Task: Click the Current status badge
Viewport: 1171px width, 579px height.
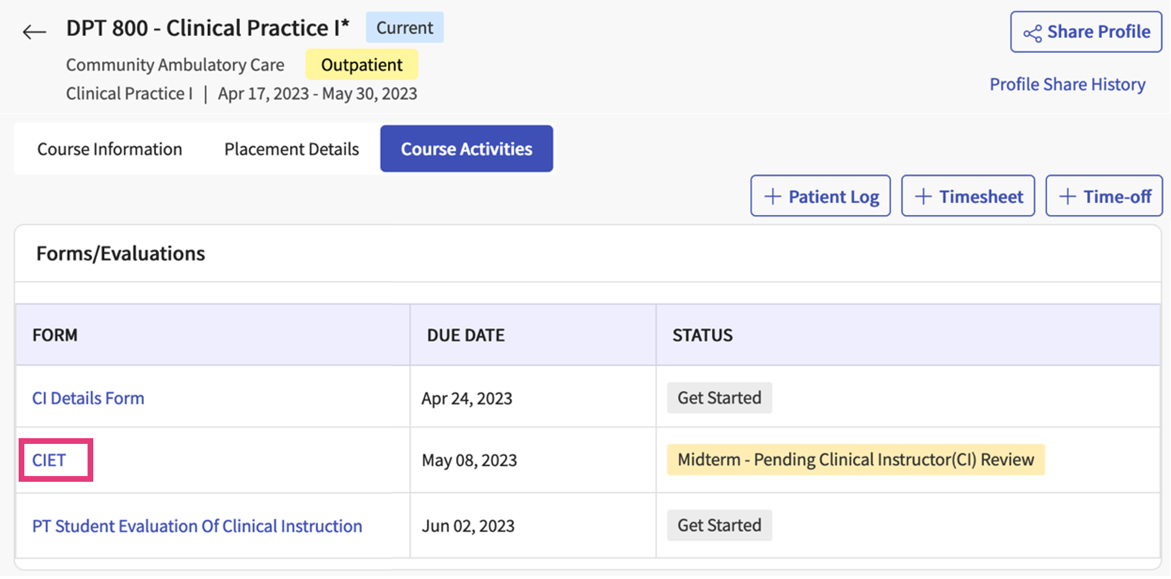Action: tap(404, 28)
